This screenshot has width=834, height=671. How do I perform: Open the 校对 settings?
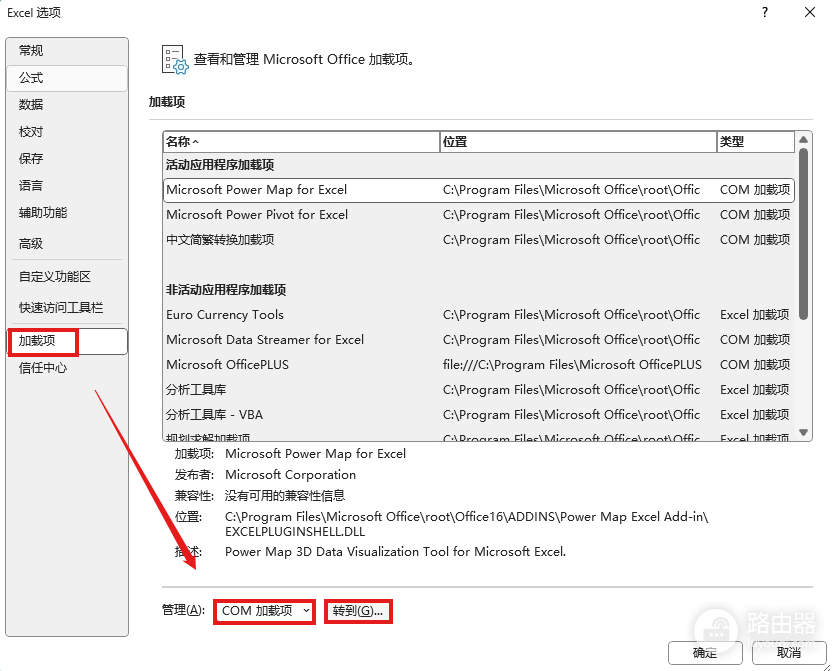66,132
